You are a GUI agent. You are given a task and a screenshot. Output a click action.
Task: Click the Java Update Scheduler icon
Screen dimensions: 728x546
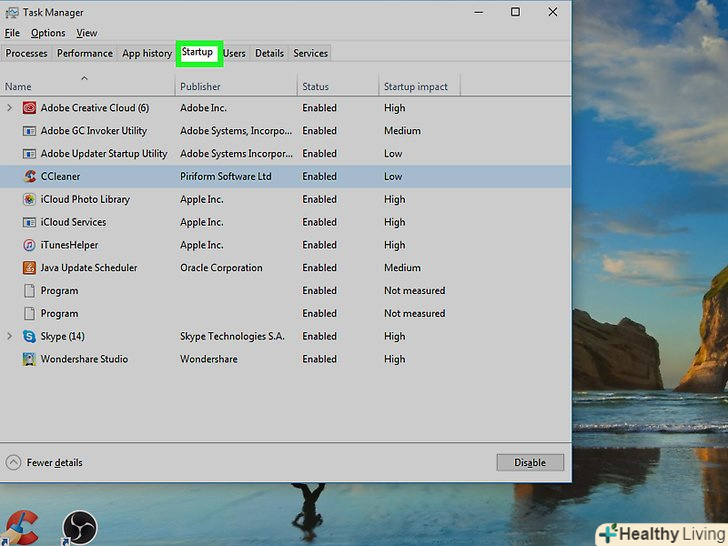click(29, 267)
